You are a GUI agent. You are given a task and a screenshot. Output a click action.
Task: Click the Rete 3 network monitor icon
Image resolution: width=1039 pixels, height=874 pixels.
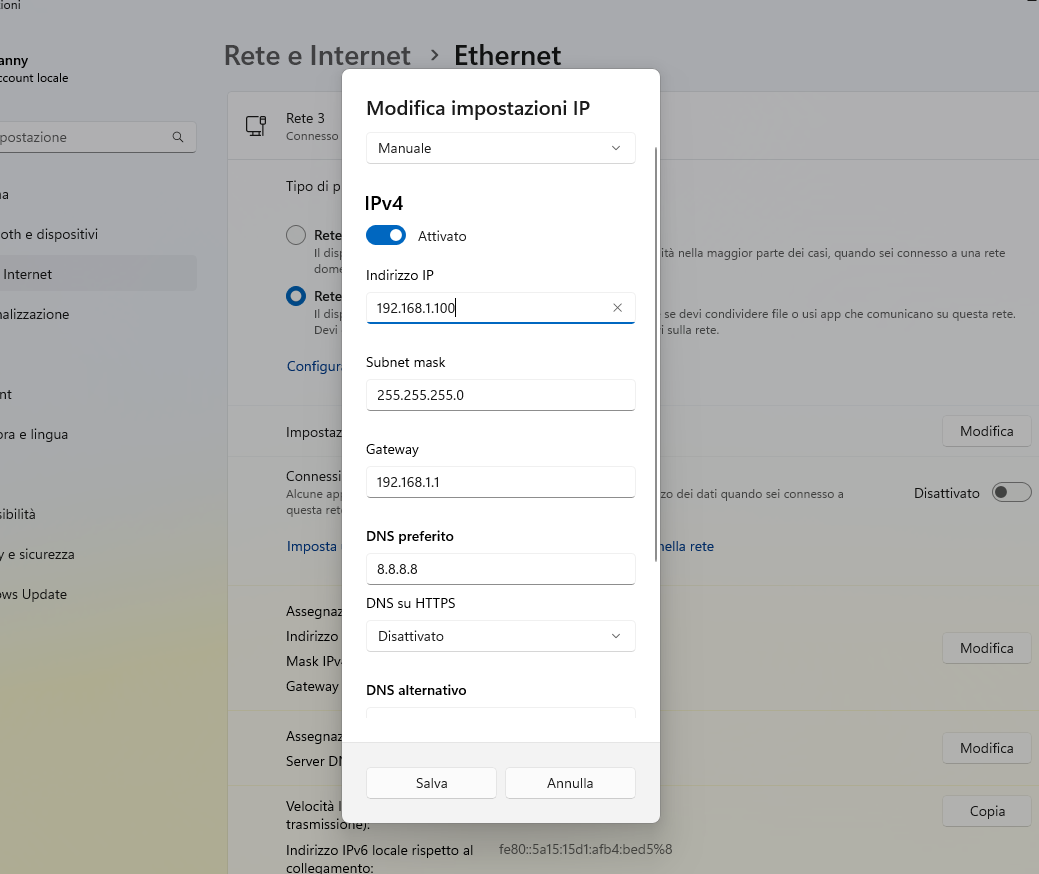(x=256, y=125)
